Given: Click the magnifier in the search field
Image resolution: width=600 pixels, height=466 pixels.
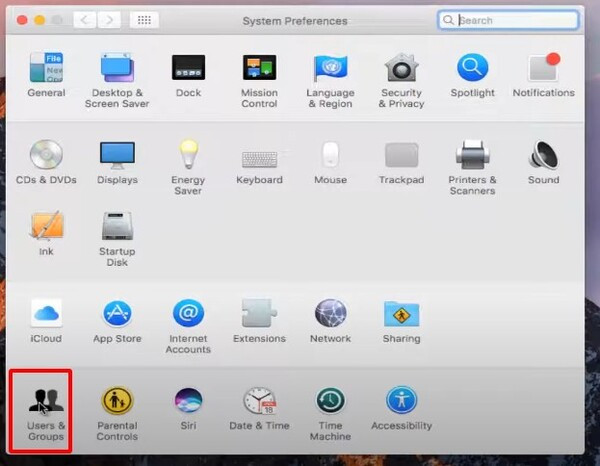Looking at the screenshot, I should point(448,20).
